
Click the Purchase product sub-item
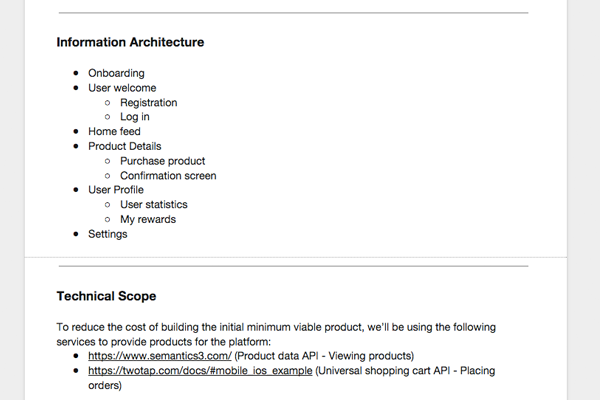pos(163,161)
